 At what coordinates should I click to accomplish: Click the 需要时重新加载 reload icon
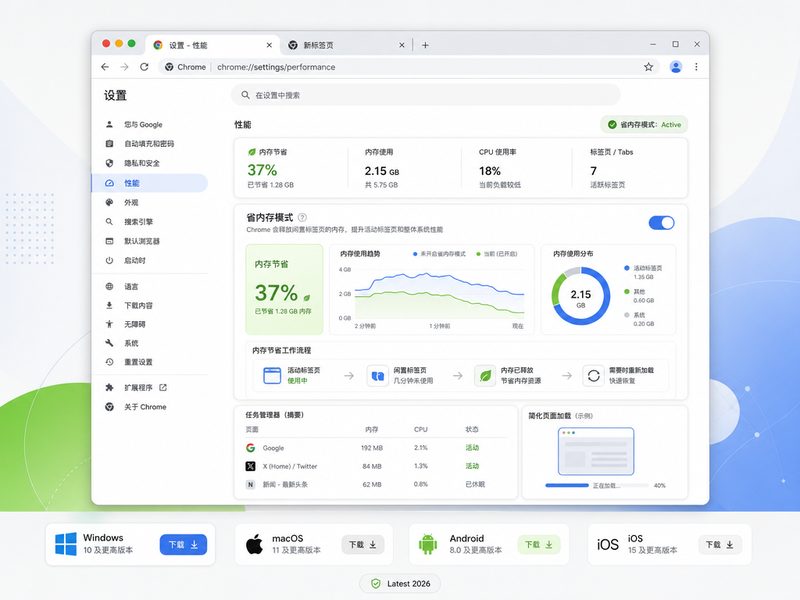(x=593, y=376)
